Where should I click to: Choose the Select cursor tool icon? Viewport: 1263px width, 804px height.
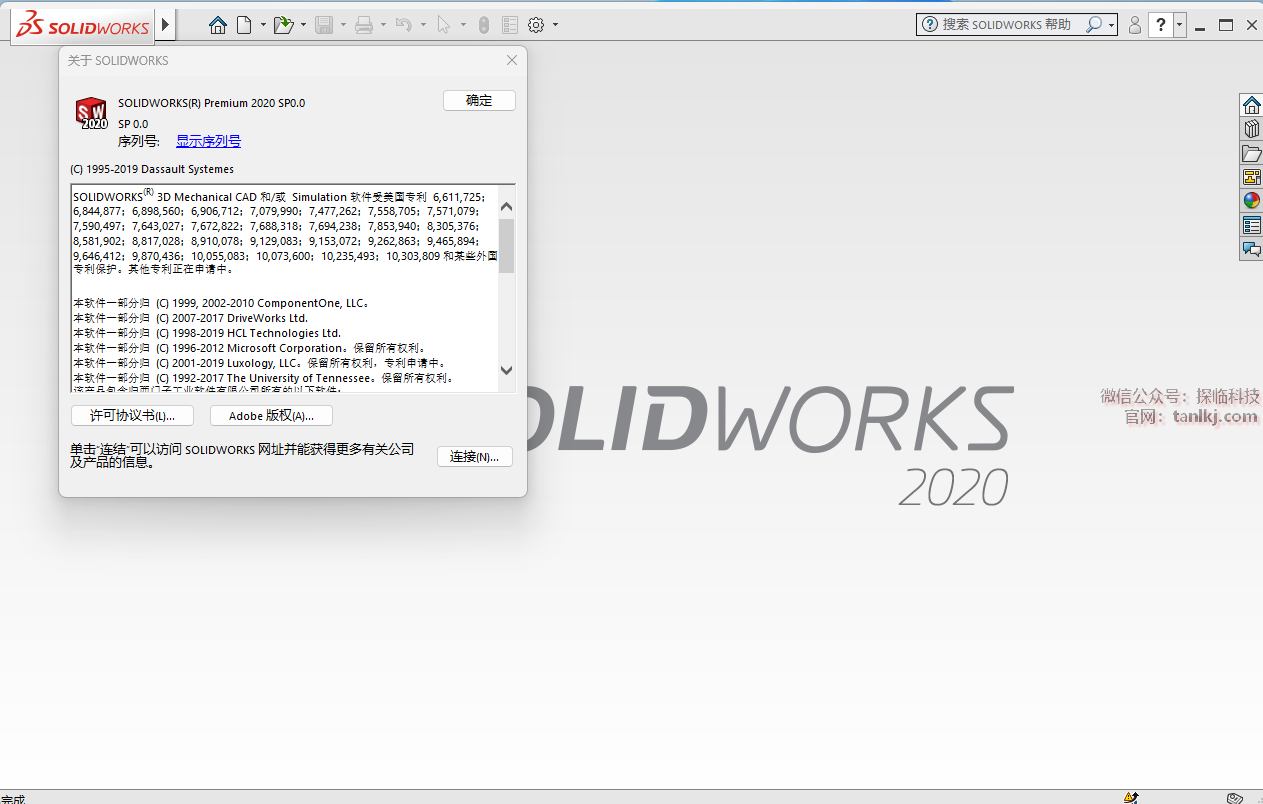(x=444, y=25)
